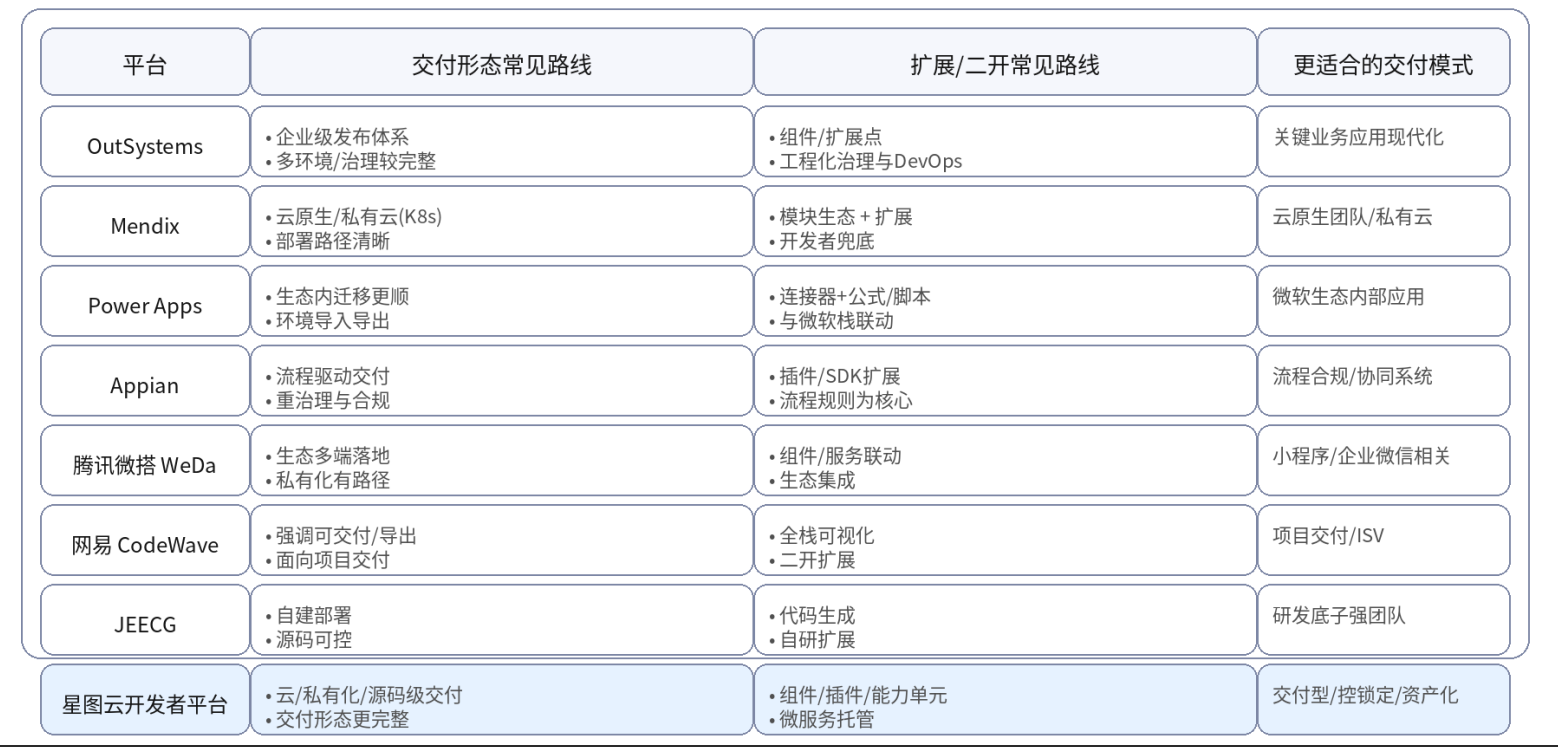
Task: Select the highlighted 星图云开发者平台 cell
Action: tap(144, 704)
